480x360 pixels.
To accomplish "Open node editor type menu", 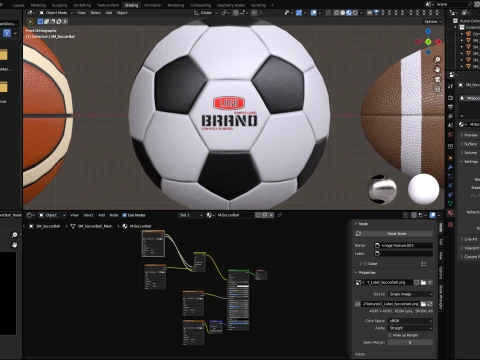I will click(31, 215).
